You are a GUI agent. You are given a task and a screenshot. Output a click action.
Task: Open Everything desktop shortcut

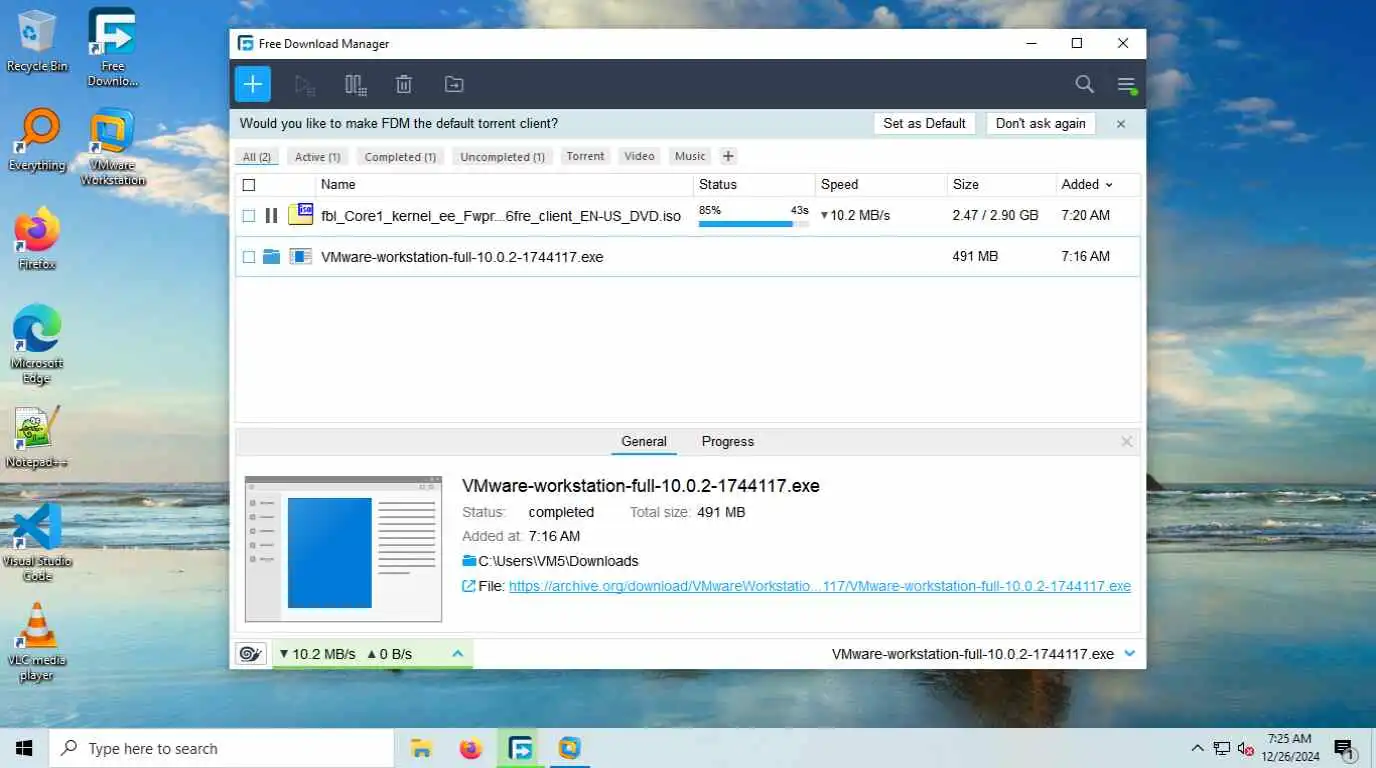[37, 140]
